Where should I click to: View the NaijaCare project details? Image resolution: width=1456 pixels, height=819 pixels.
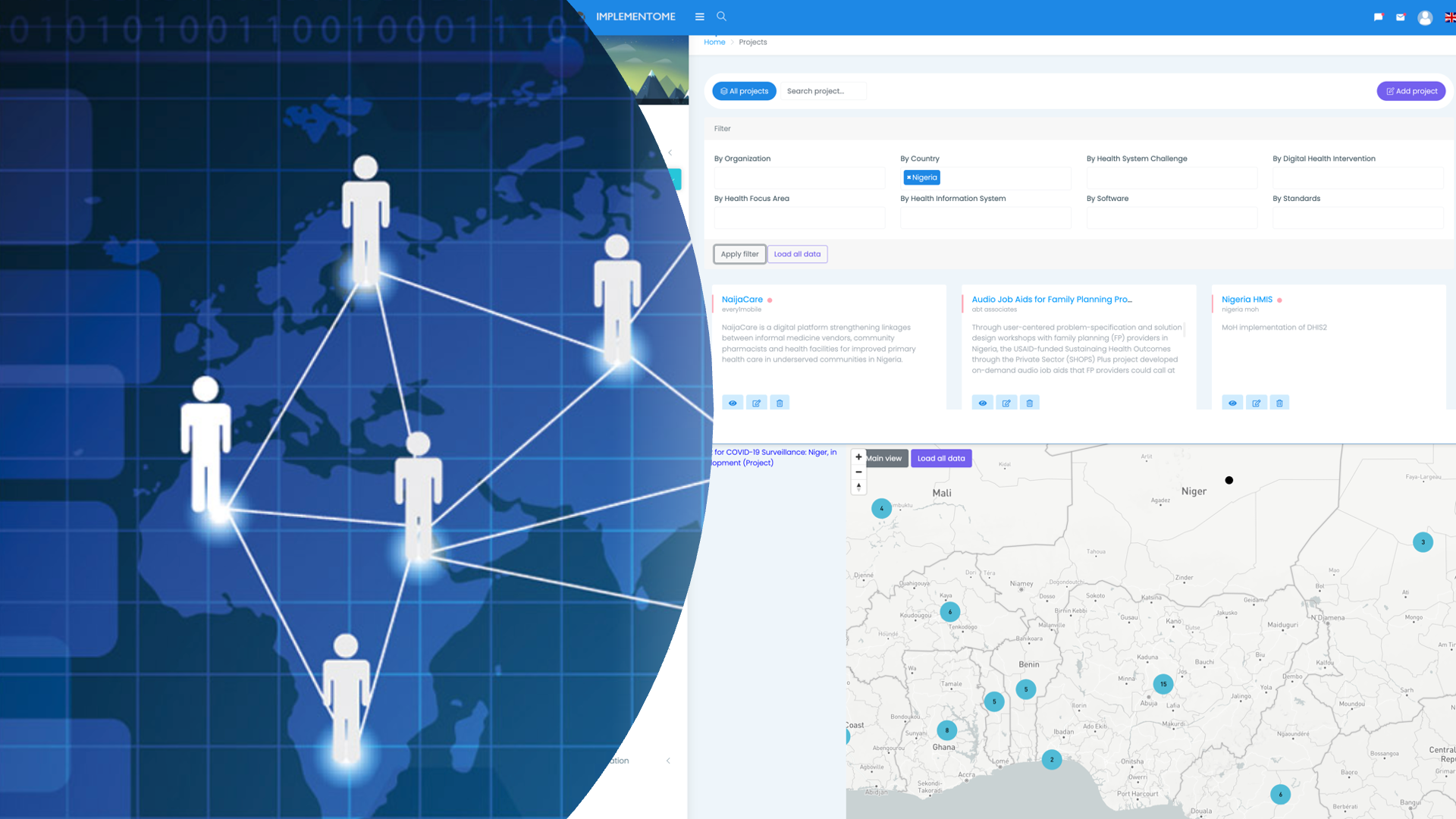(733, 403)
